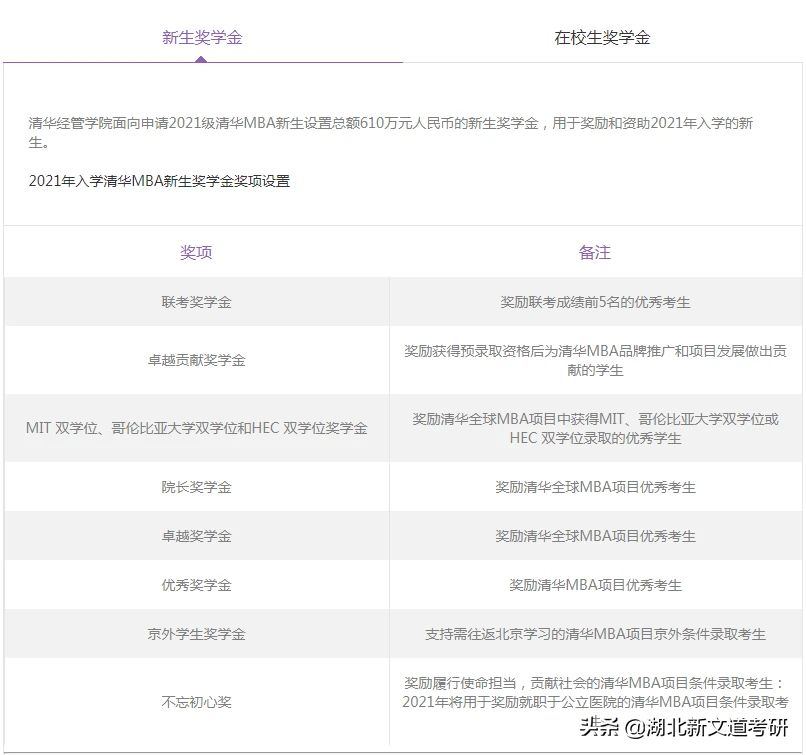Click the 京外学生奖学金 cell
The height and width of the screenshot is (755, 806).
(x=197, y=634)
